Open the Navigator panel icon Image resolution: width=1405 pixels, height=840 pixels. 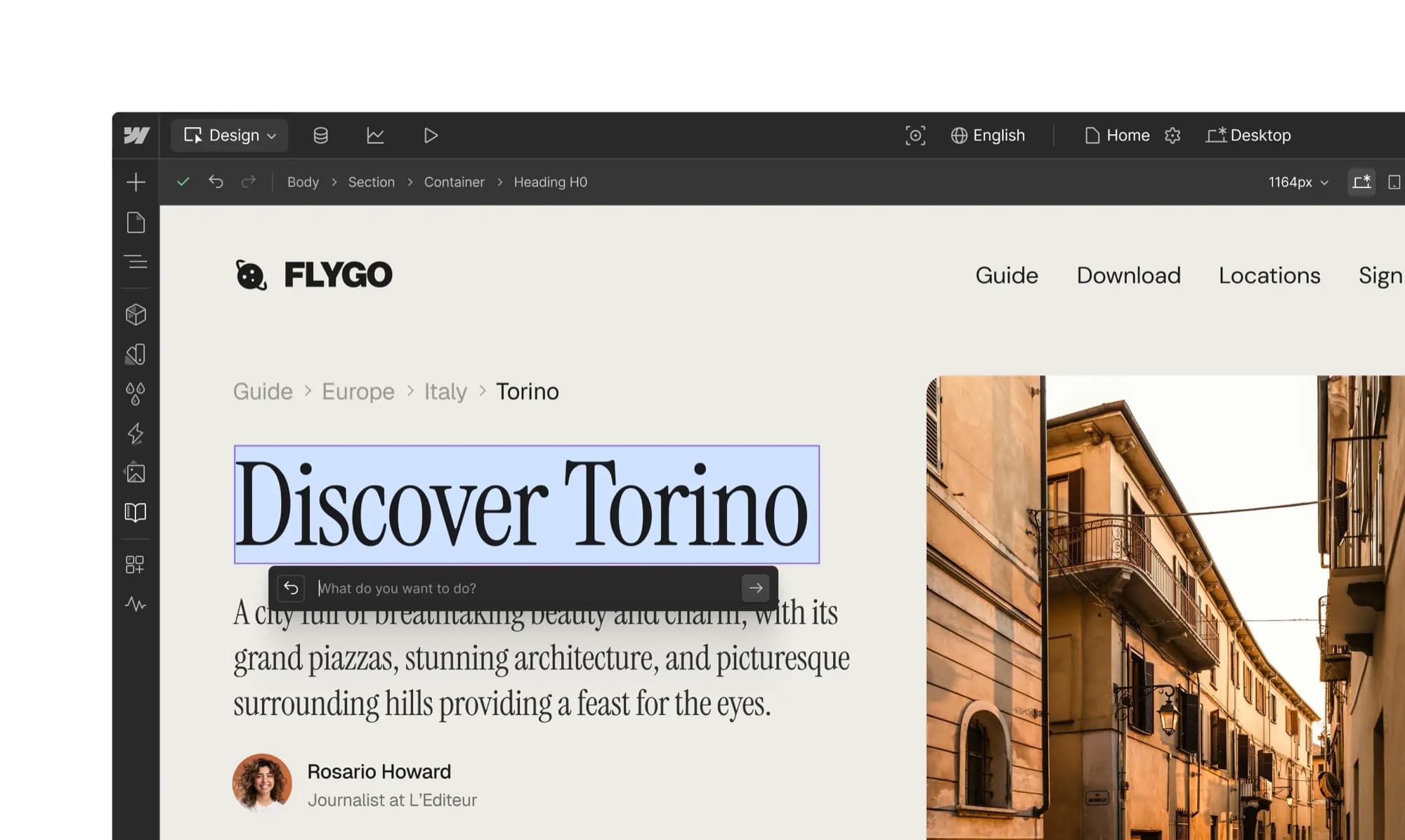point(136,262)
